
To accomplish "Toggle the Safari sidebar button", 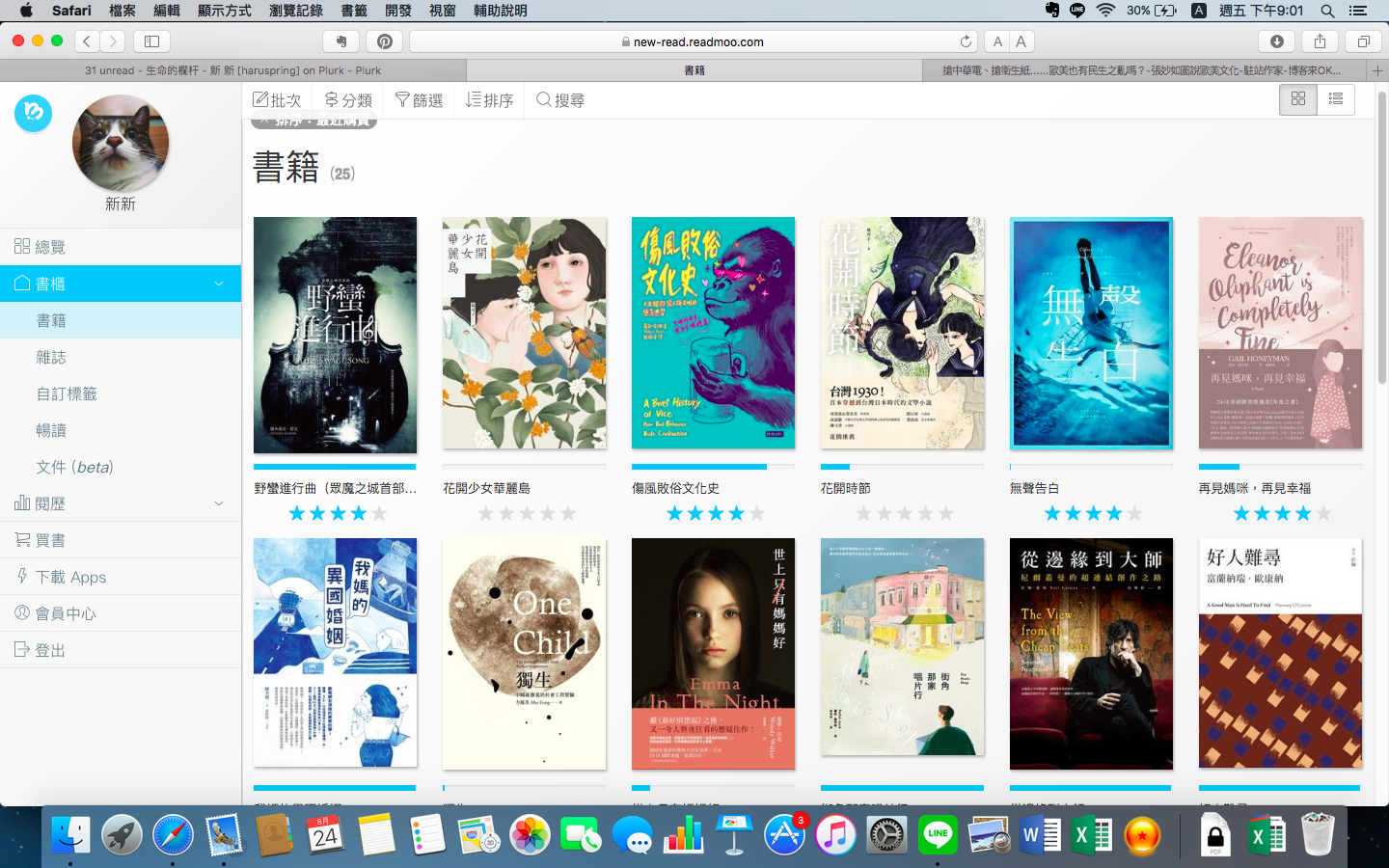I will pyautogui.click(x=151, y=41).
